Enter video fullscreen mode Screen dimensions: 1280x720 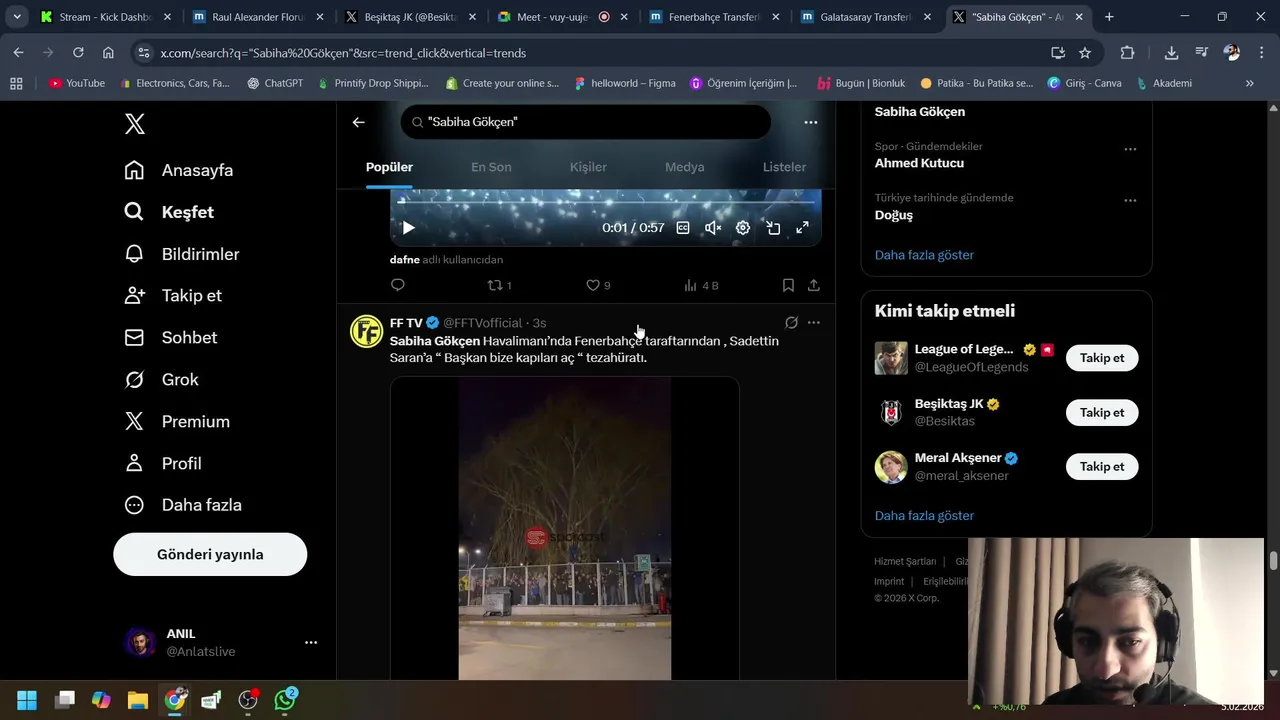[802, 228]
